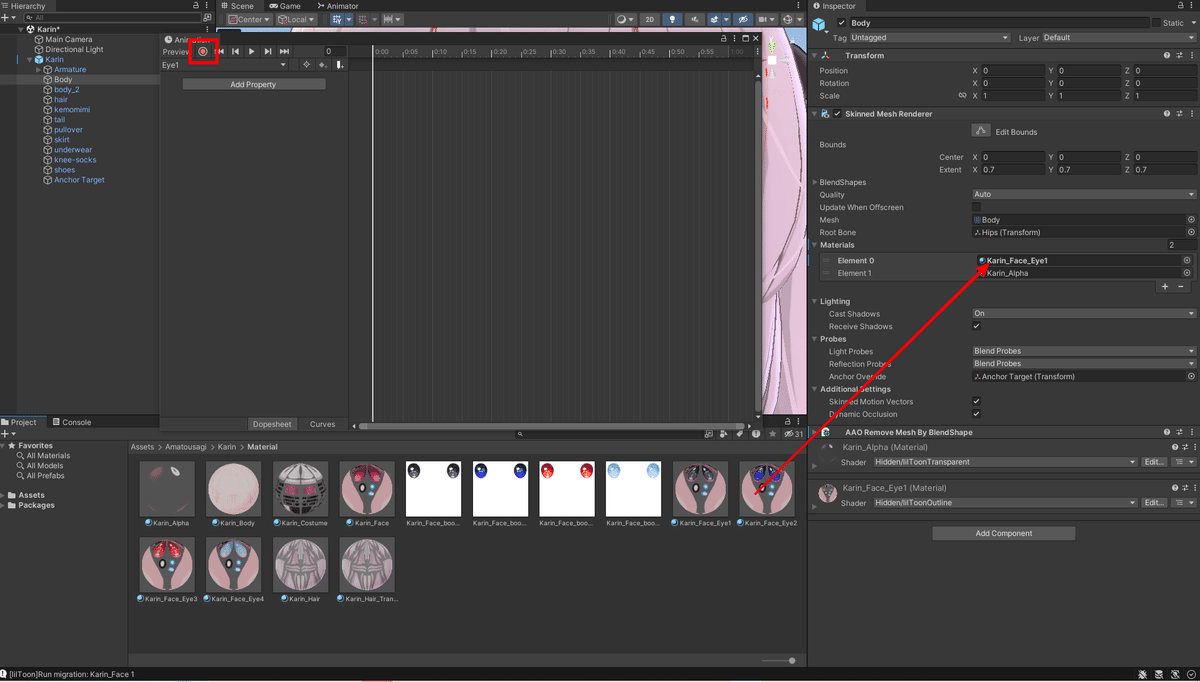Toggle 2D mode in the Scene view
This screenshot has width=1200, height=682.
pyautogui.click(x=650, y=19)
